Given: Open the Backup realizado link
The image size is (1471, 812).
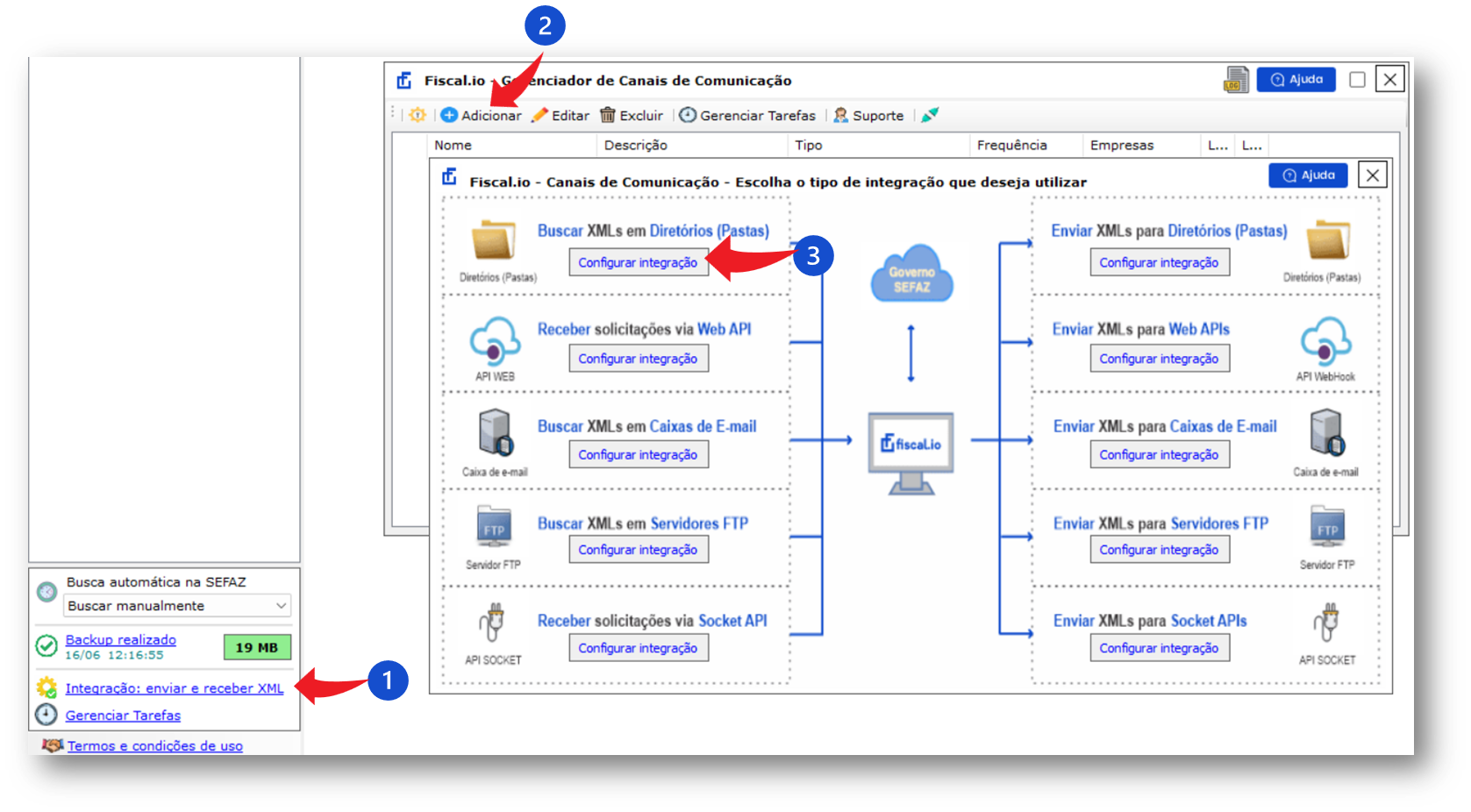Looking at the screenshot, I should pyautogui.click(x=121, y=640).
